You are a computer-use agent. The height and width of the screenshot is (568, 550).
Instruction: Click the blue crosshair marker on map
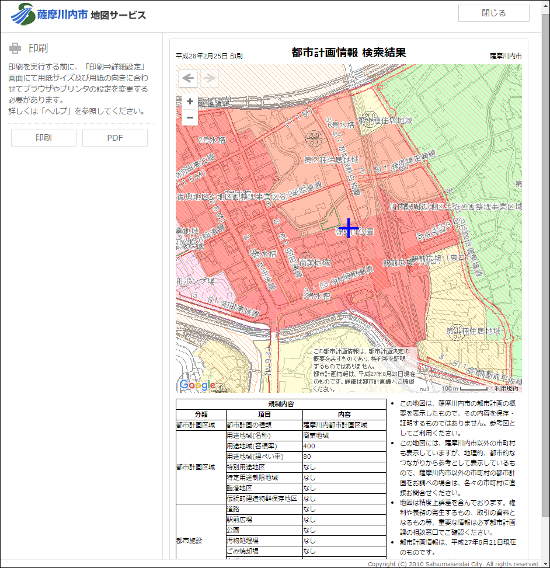(x=349, y=228)
